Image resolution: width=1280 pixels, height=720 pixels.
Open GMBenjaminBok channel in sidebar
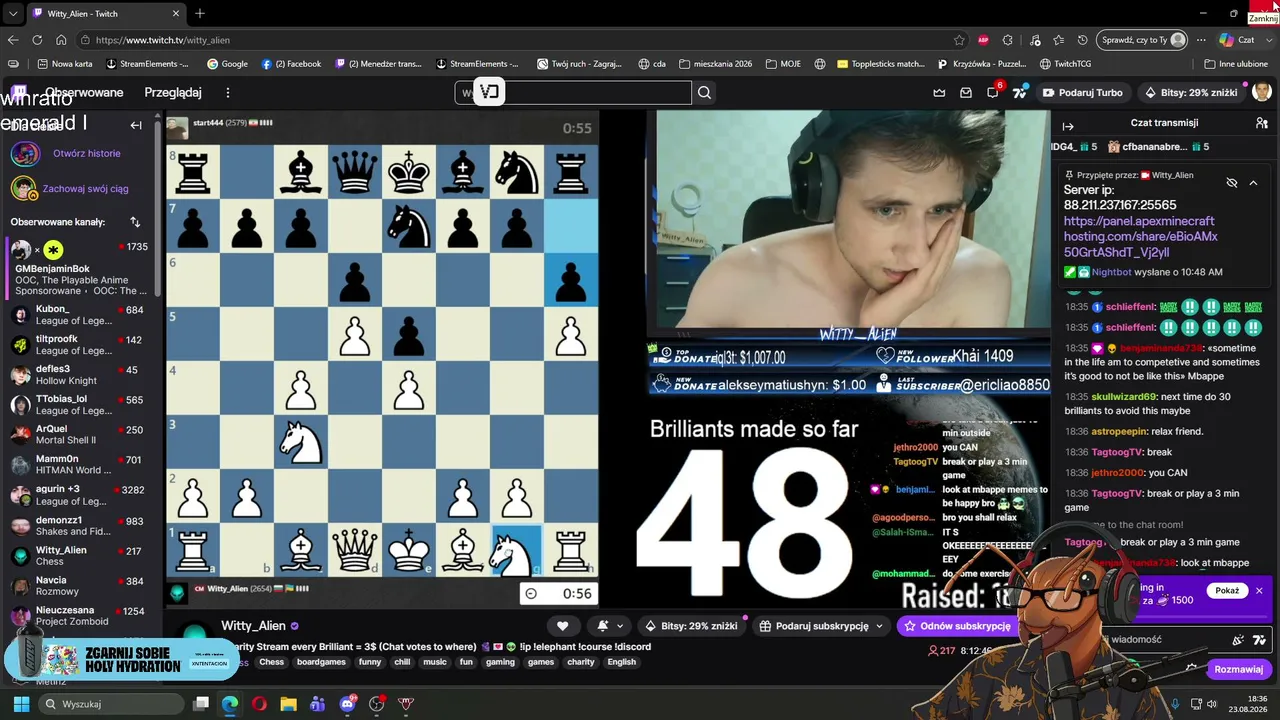tap(80, 265)
